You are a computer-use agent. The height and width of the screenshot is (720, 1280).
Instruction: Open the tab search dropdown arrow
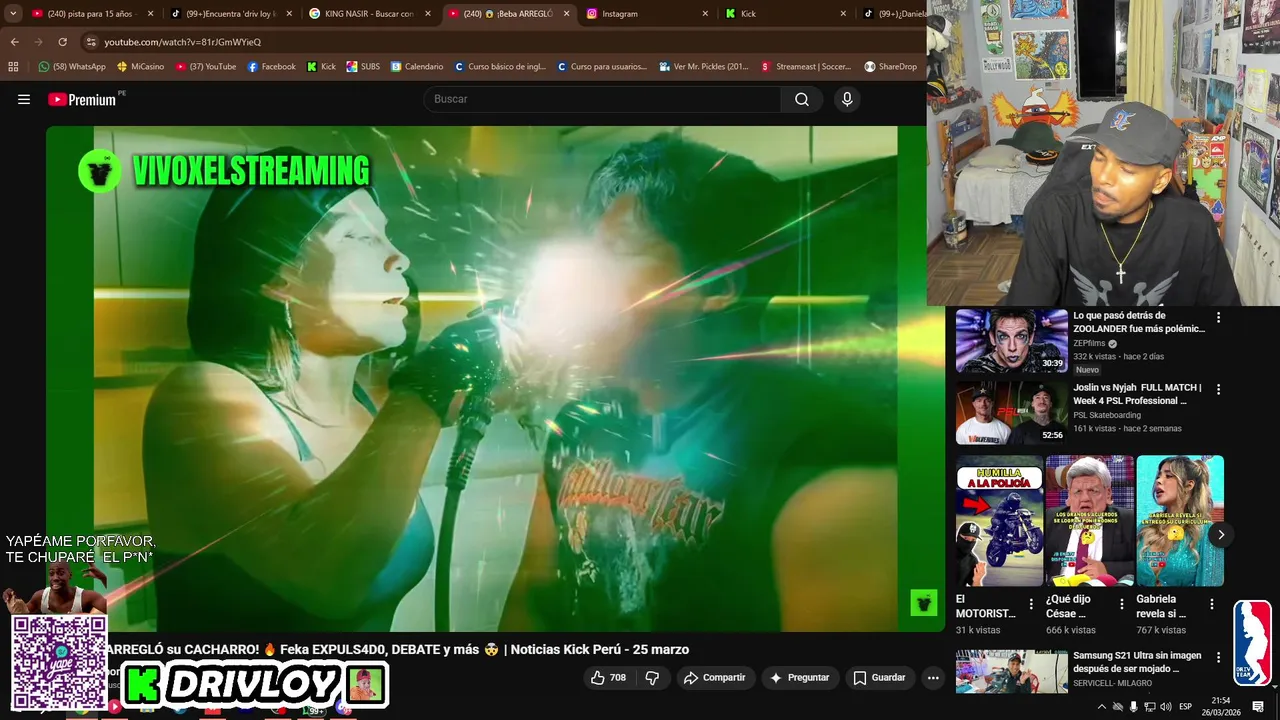(x=13, y=14)
